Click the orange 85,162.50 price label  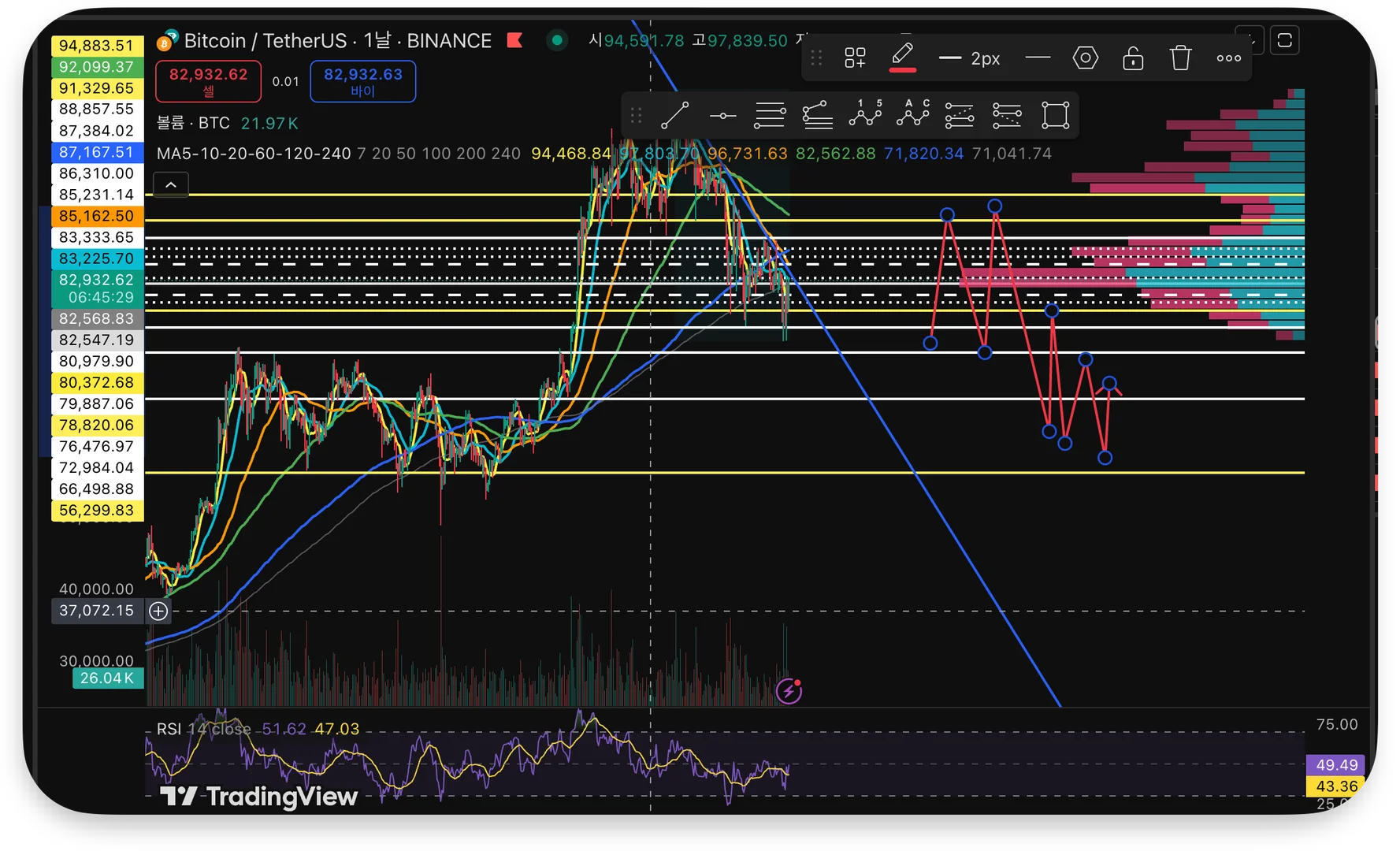(x=97, y=216)
